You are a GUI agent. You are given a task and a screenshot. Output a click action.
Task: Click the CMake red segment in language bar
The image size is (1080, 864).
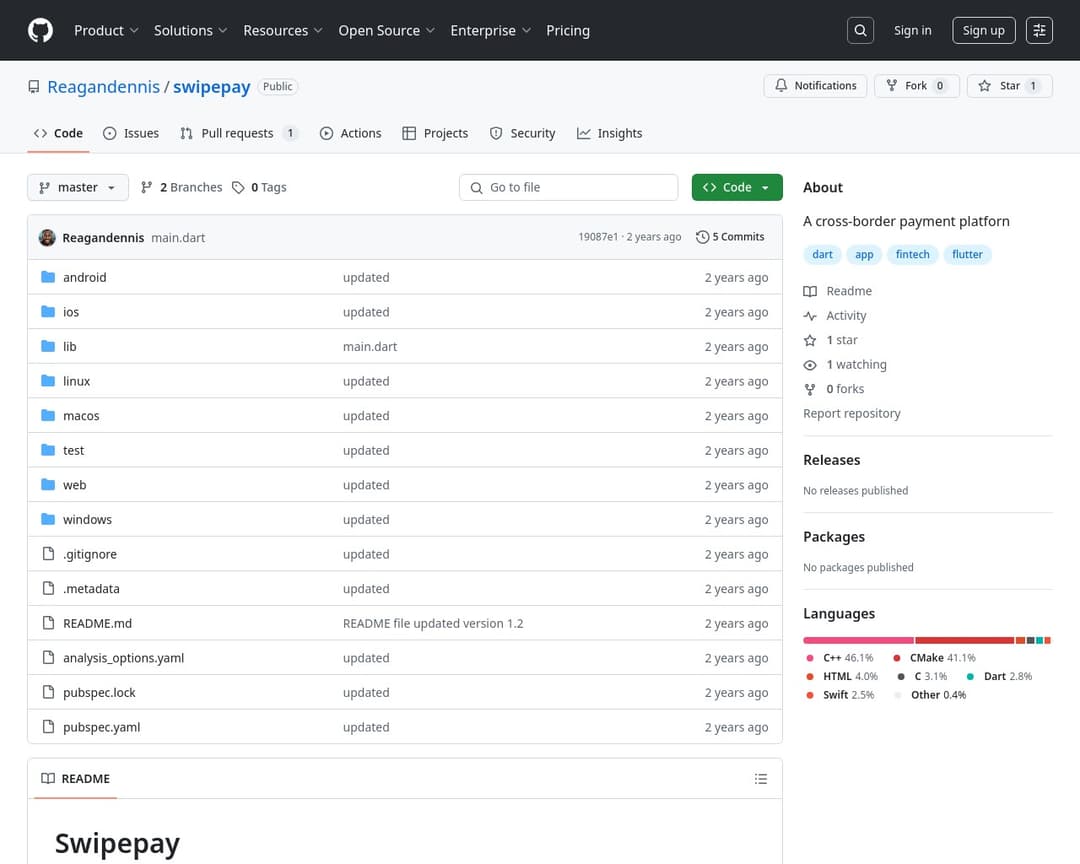(x=965, y=641)
